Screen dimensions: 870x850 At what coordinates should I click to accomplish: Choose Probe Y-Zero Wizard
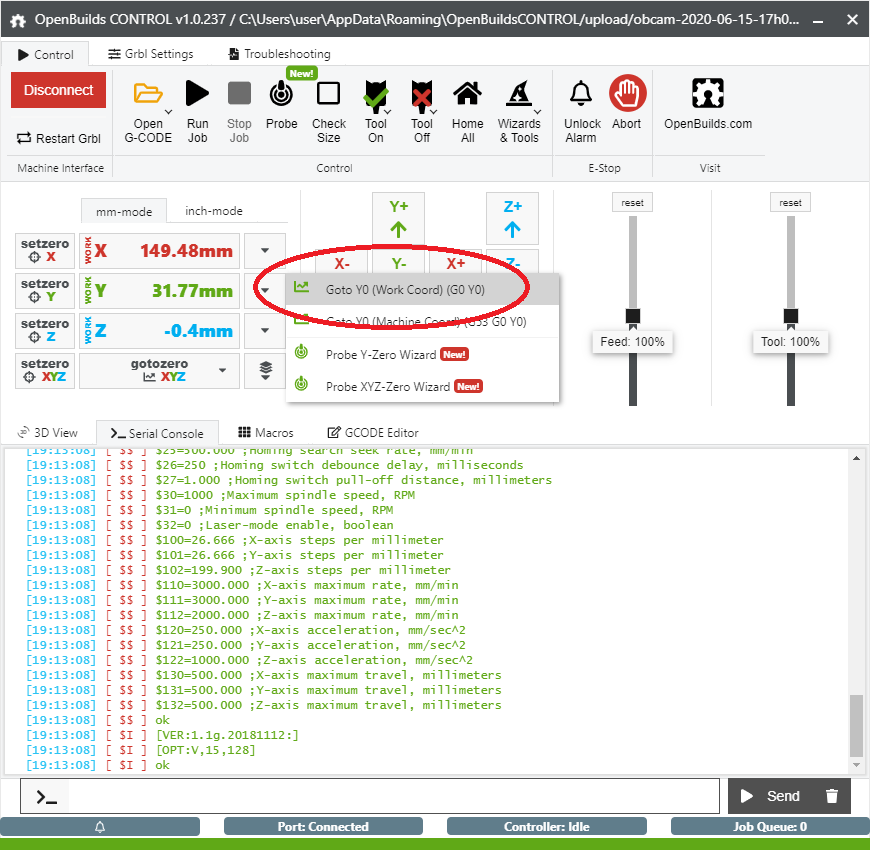click(x=422, y=354)
